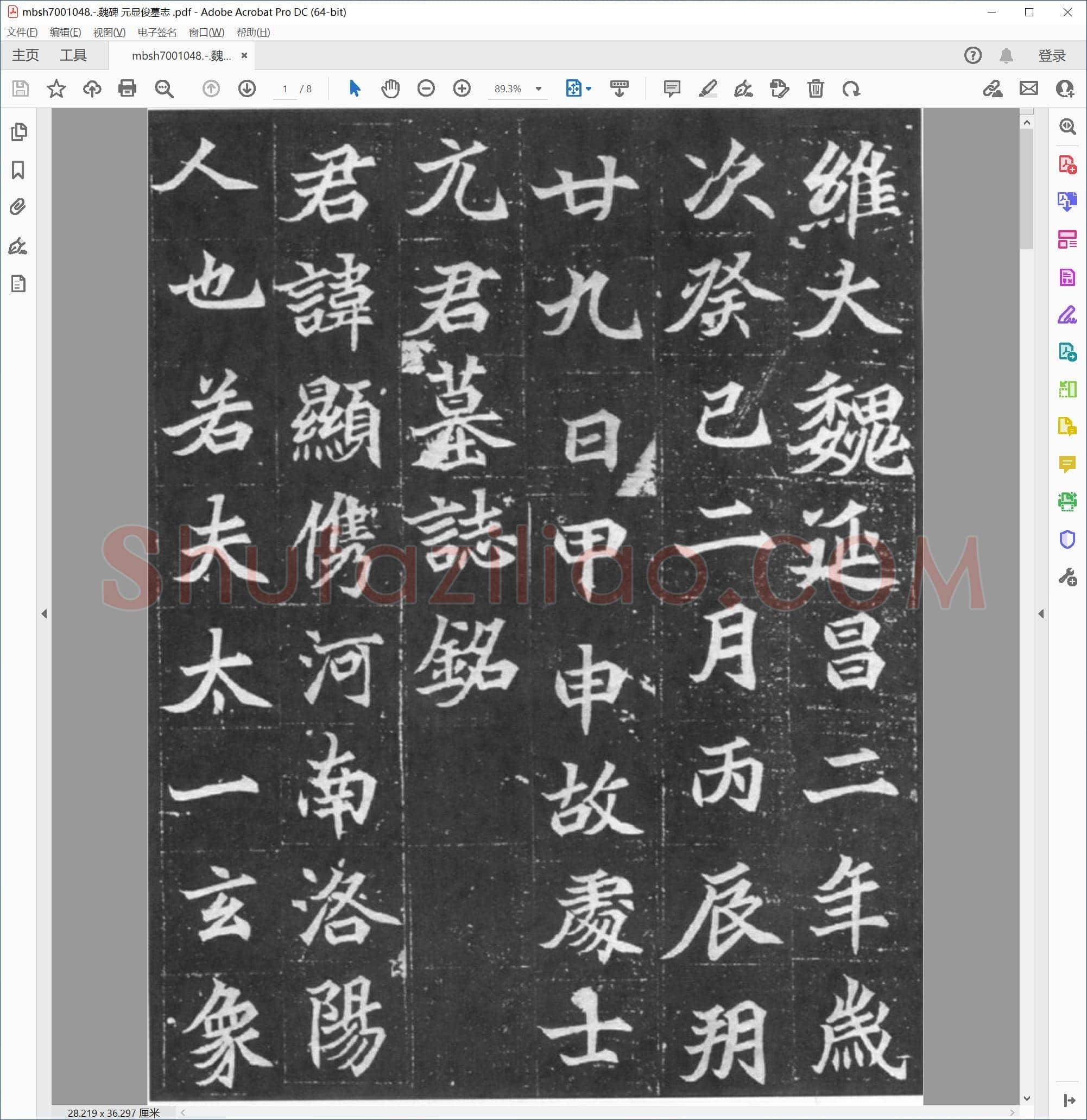This screenshot has height=1120, width=1087.
Task: Go to next page arrow
Action: tap(247, 88)
